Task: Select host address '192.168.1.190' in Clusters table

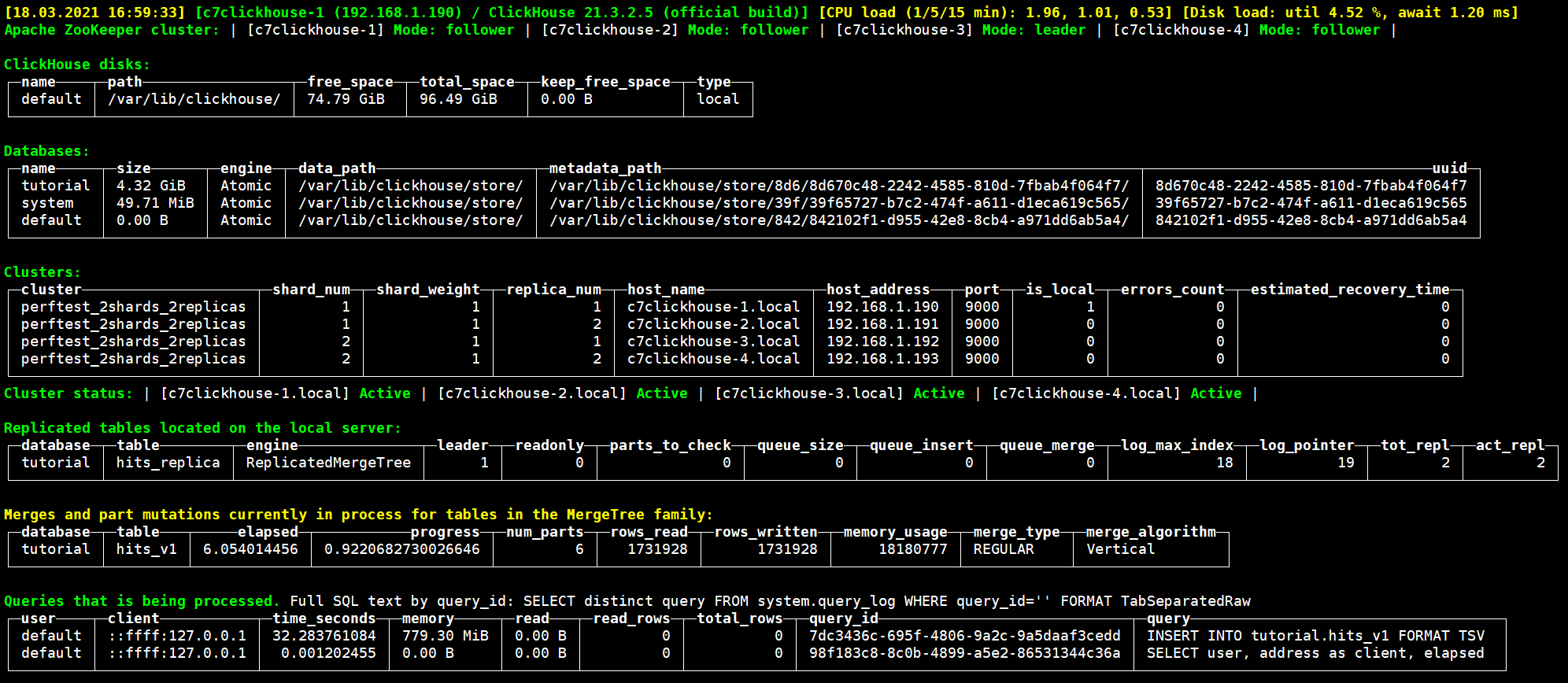Action: (882, 307)
